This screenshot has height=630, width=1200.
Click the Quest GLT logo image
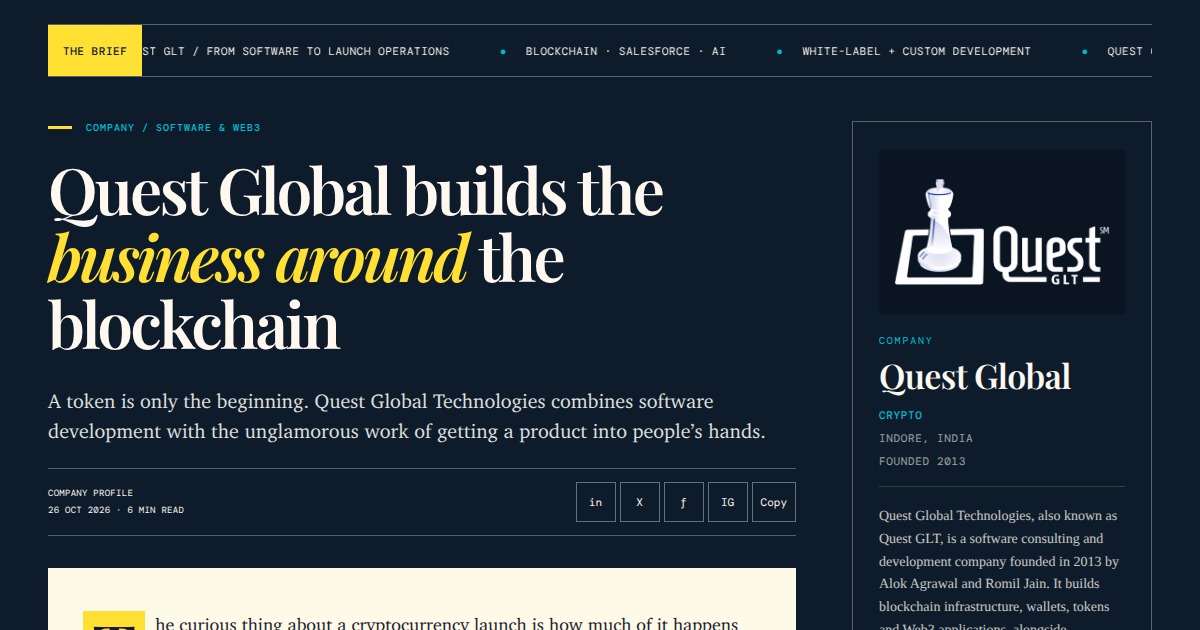1002,232
